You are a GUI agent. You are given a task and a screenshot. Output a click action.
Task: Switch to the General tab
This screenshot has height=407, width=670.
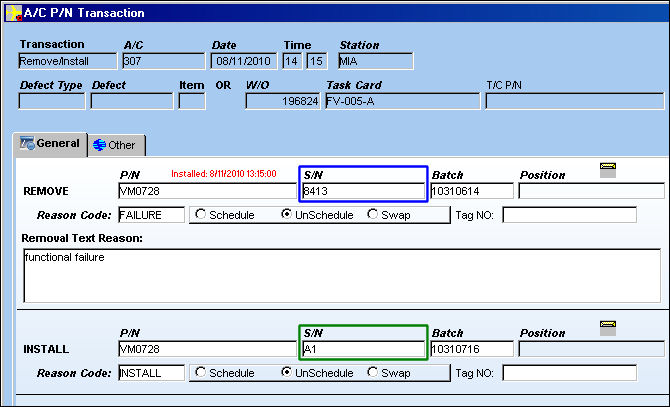(x=50, y=144)
